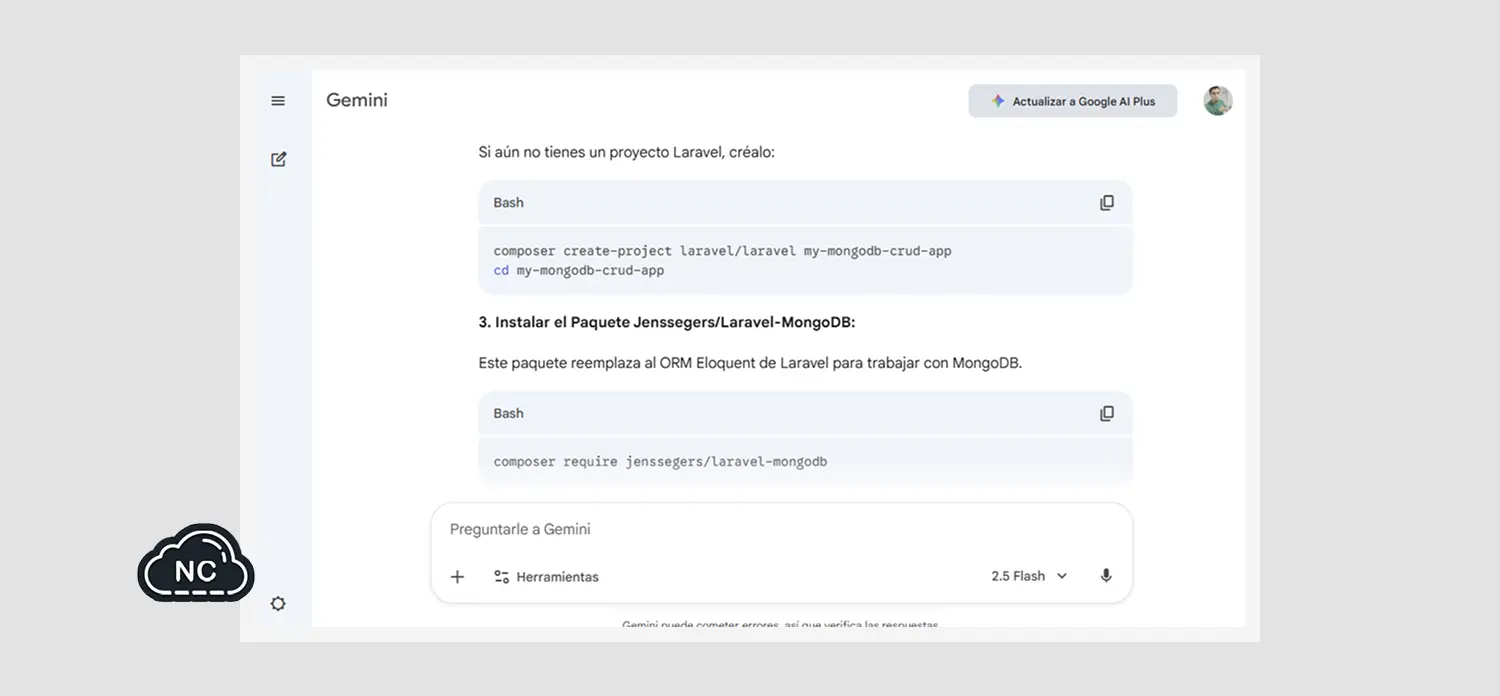Activate the microphone for voice input
This screenshot has height=696, width=1500.
click(x=1105, y=576)
